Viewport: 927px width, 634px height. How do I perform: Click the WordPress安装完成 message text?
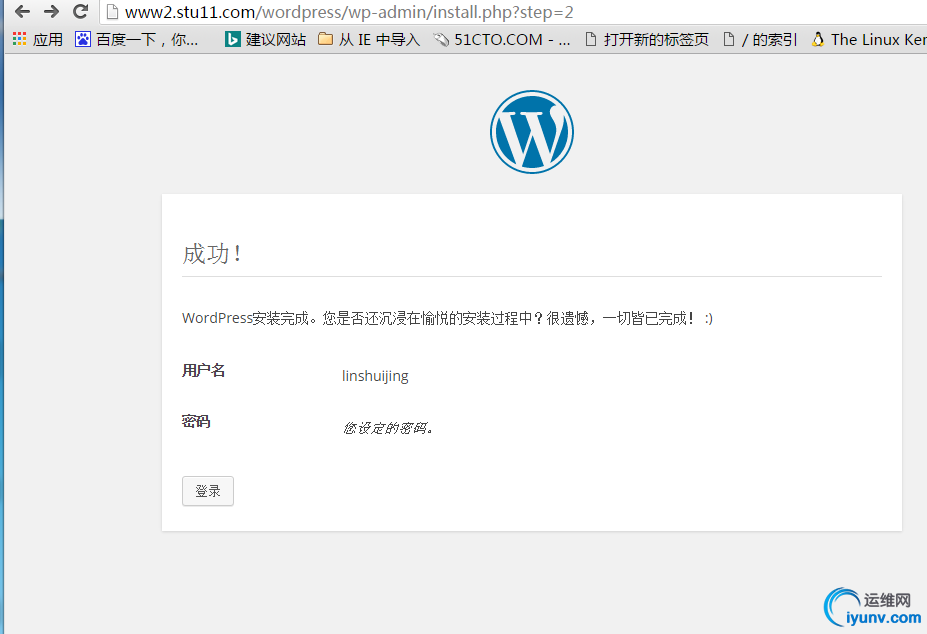(448, 318)
